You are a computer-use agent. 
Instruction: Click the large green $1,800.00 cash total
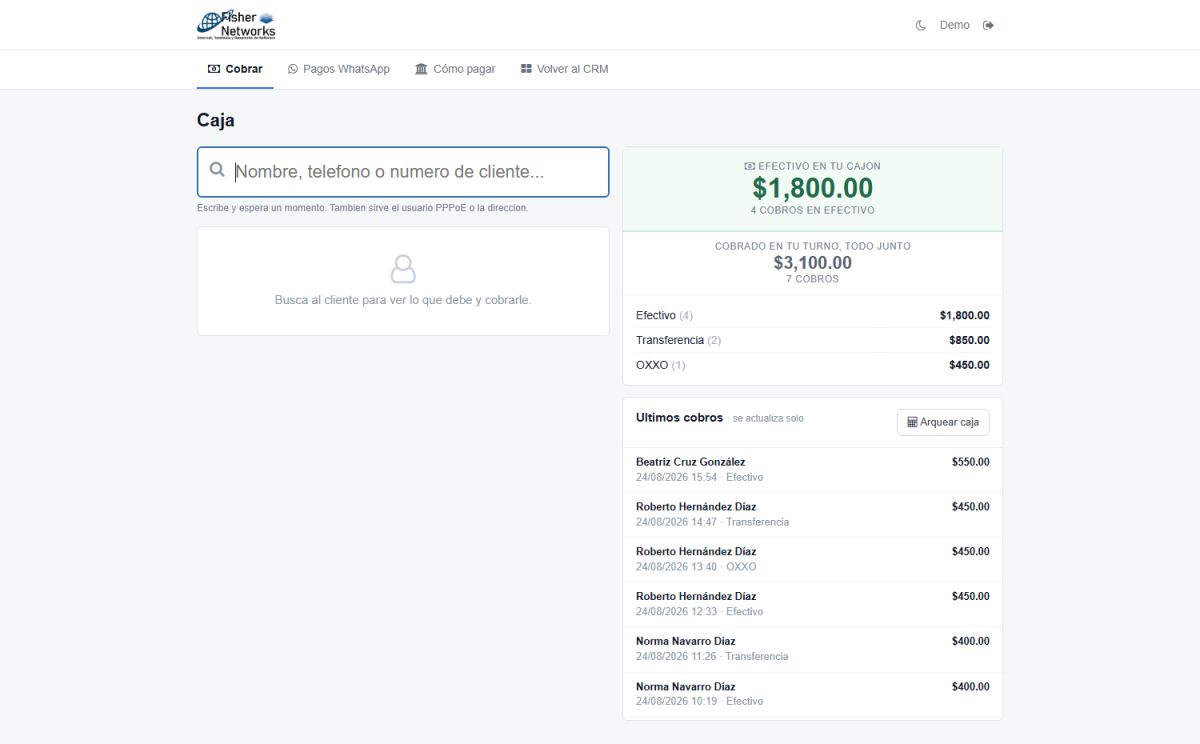[813, 188]
